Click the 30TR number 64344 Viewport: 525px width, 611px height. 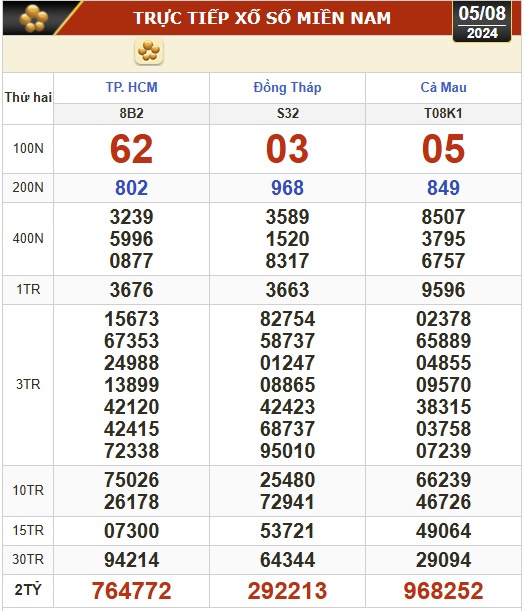(287, 560)
